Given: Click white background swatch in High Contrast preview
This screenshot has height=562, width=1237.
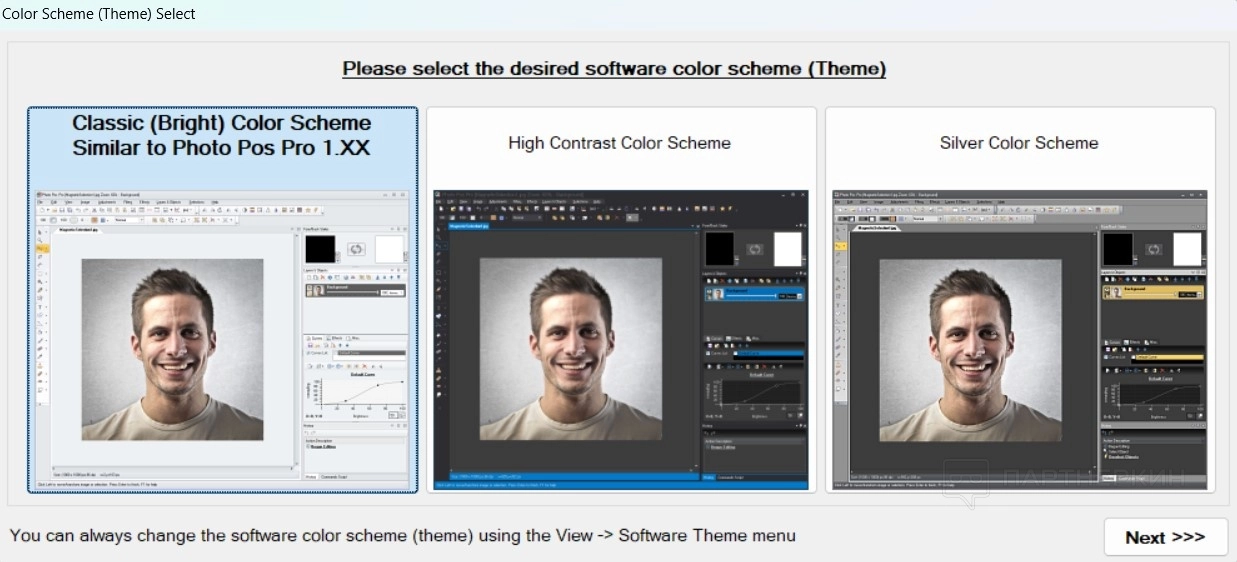Looking at the screenshot, I should pos(787,249).
